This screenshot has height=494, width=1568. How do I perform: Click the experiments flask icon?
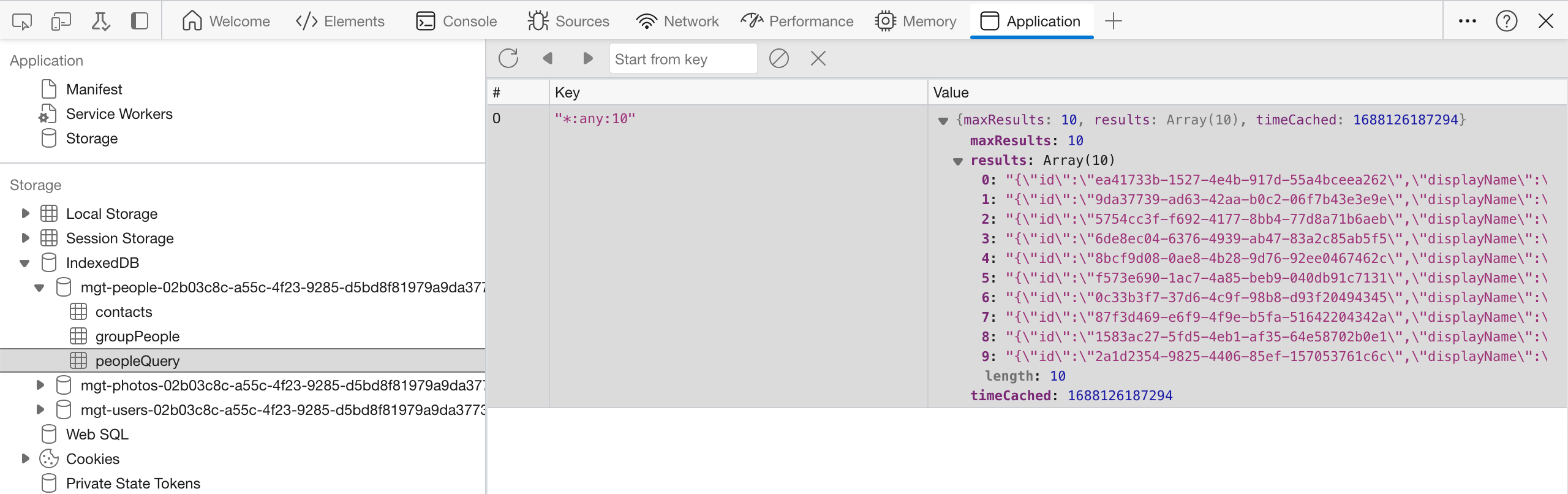pos(100,21)
